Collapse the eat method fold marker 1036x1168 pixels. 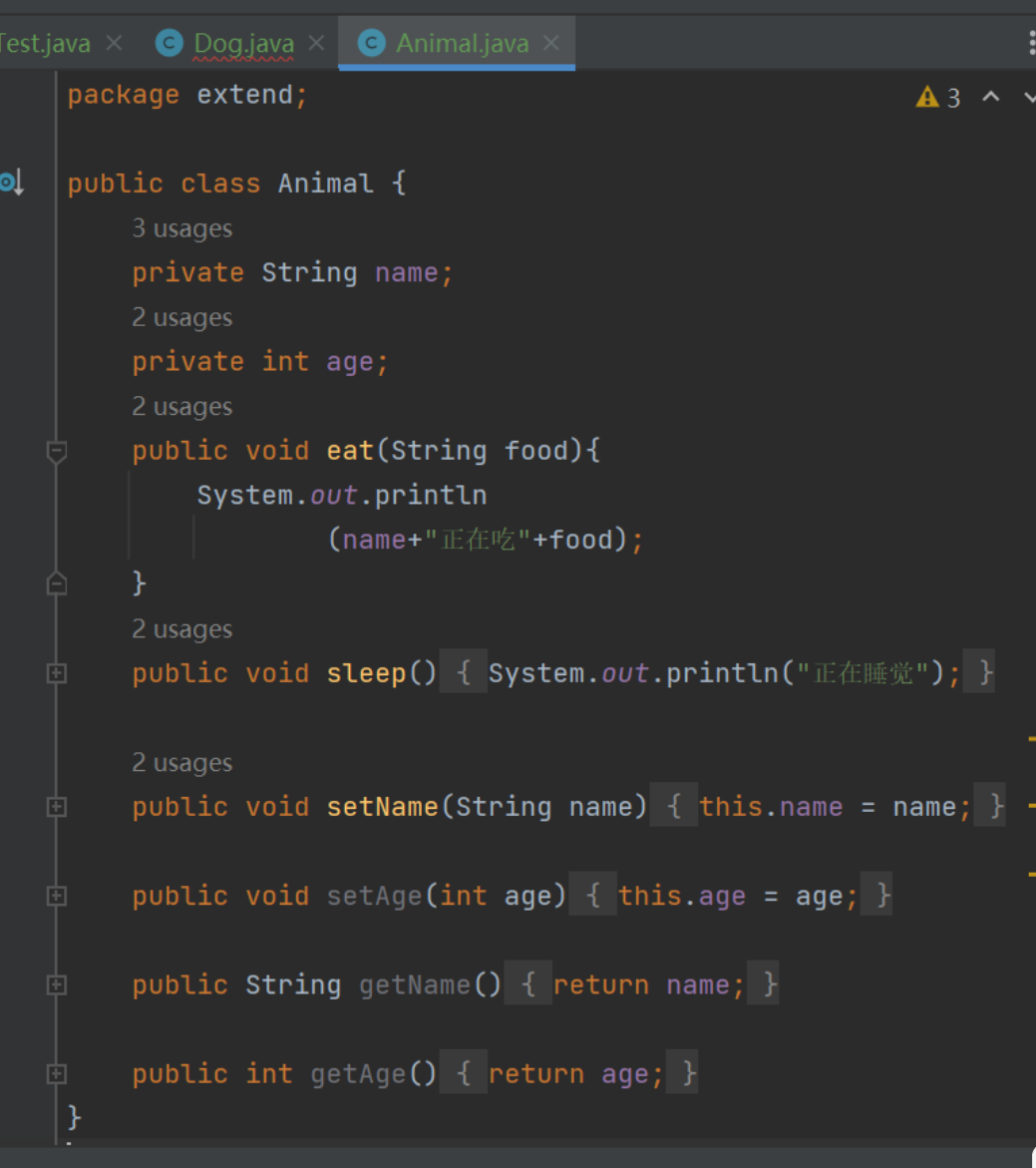(x=57, y=452)
